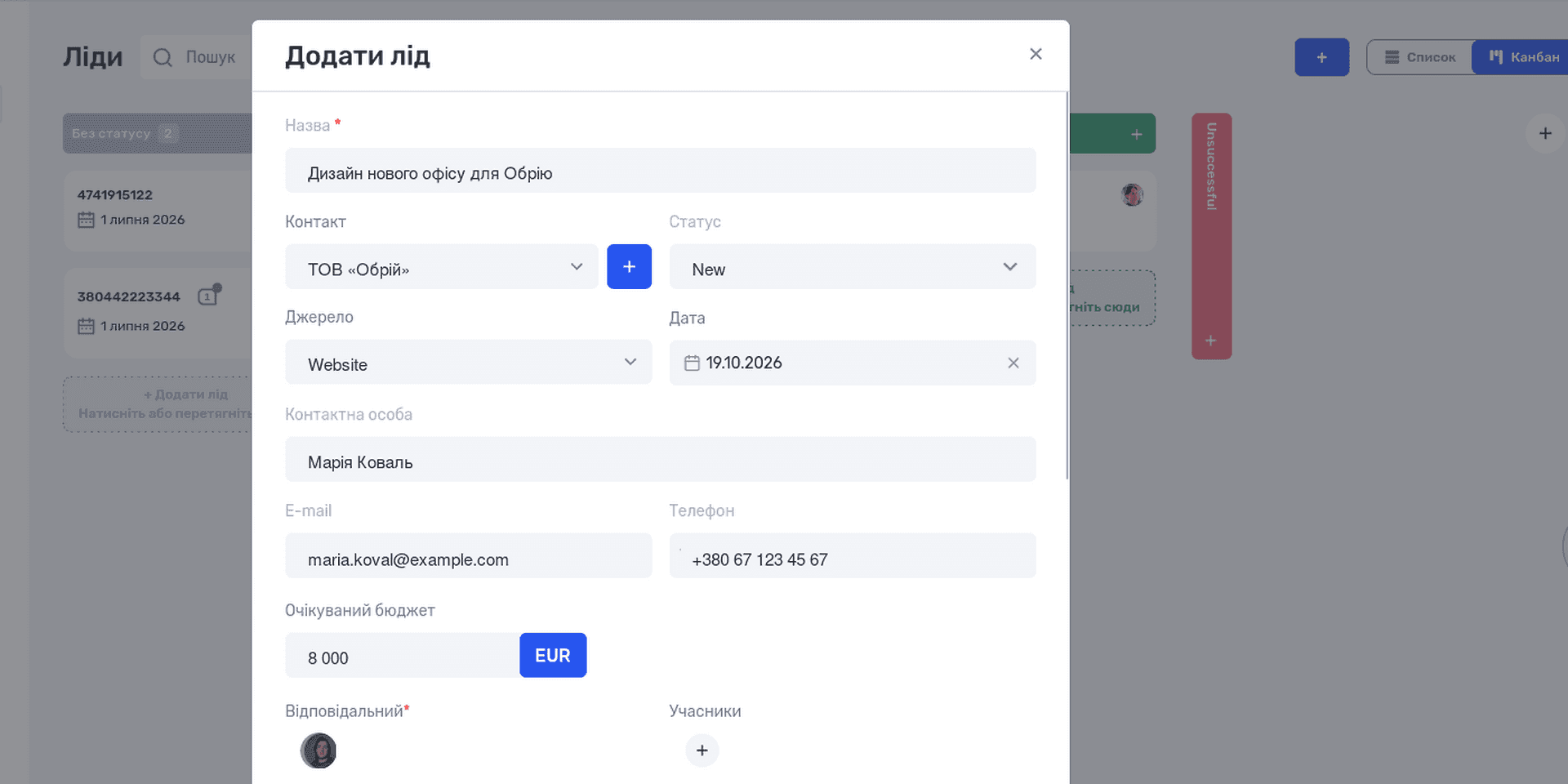Click the Очікуваний бюджет field 8 000
Image resolution: width=1568 pixels, height=784 pixels.
point(402,655)
